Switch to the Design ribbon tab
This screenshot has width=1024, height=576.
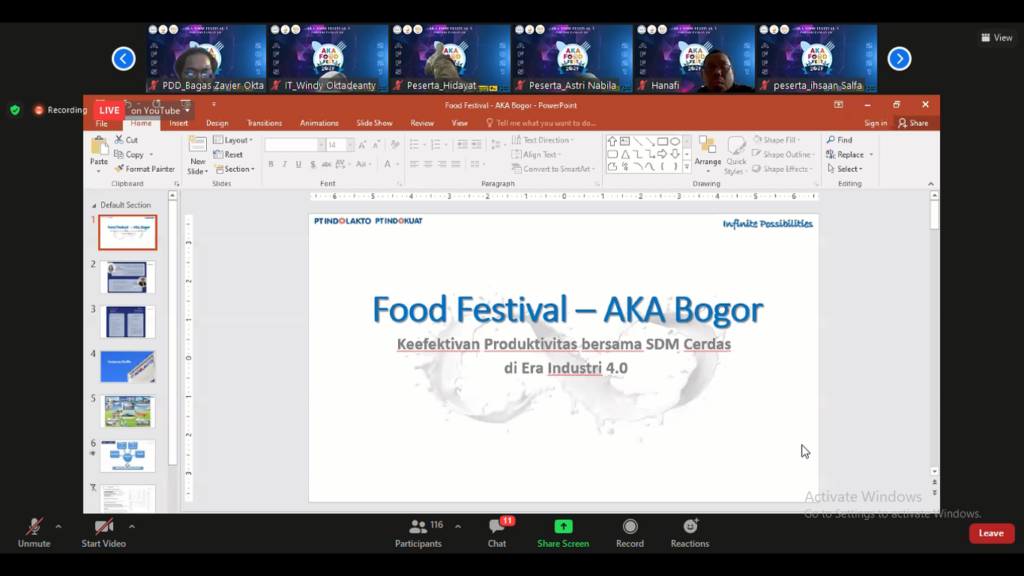tap(217, 123)
